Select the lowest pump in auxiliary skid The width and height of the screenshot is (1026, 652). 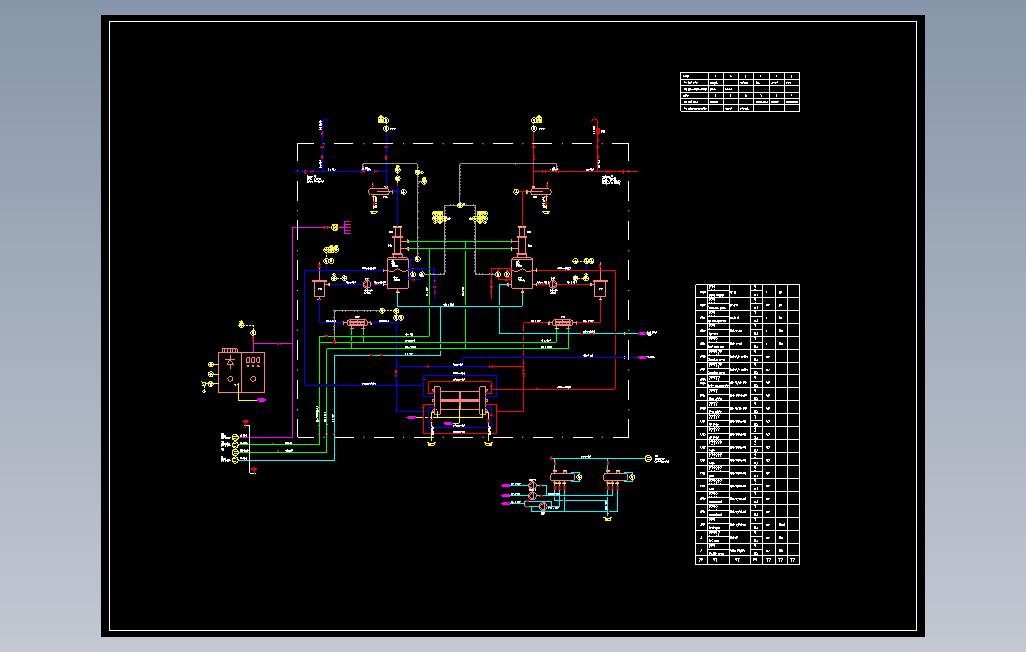click(x=544, y=506)
